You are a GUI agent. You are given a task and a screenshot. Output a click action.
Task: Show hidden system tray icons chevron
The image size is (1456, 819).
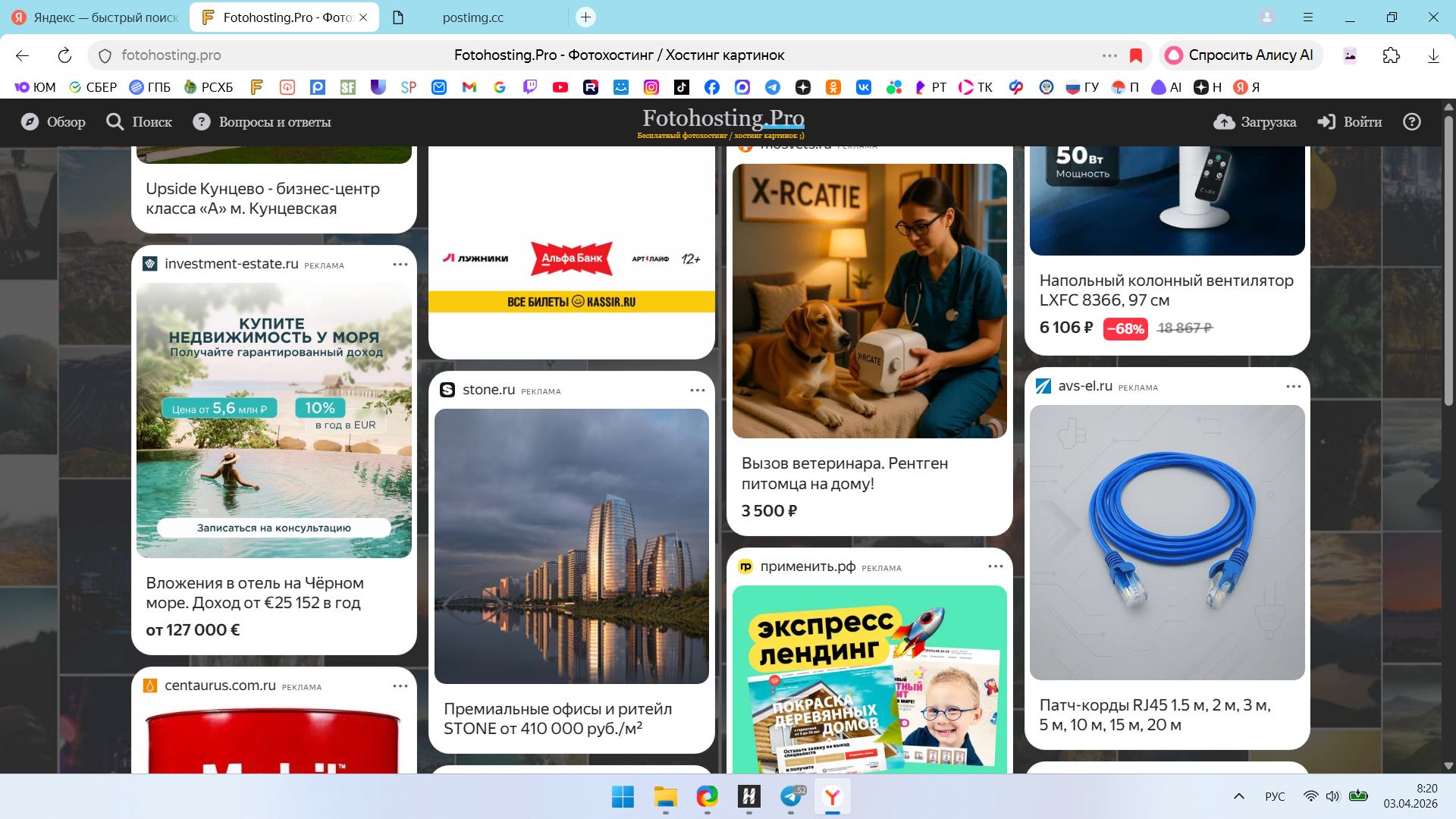click(x=1239, y=796)
